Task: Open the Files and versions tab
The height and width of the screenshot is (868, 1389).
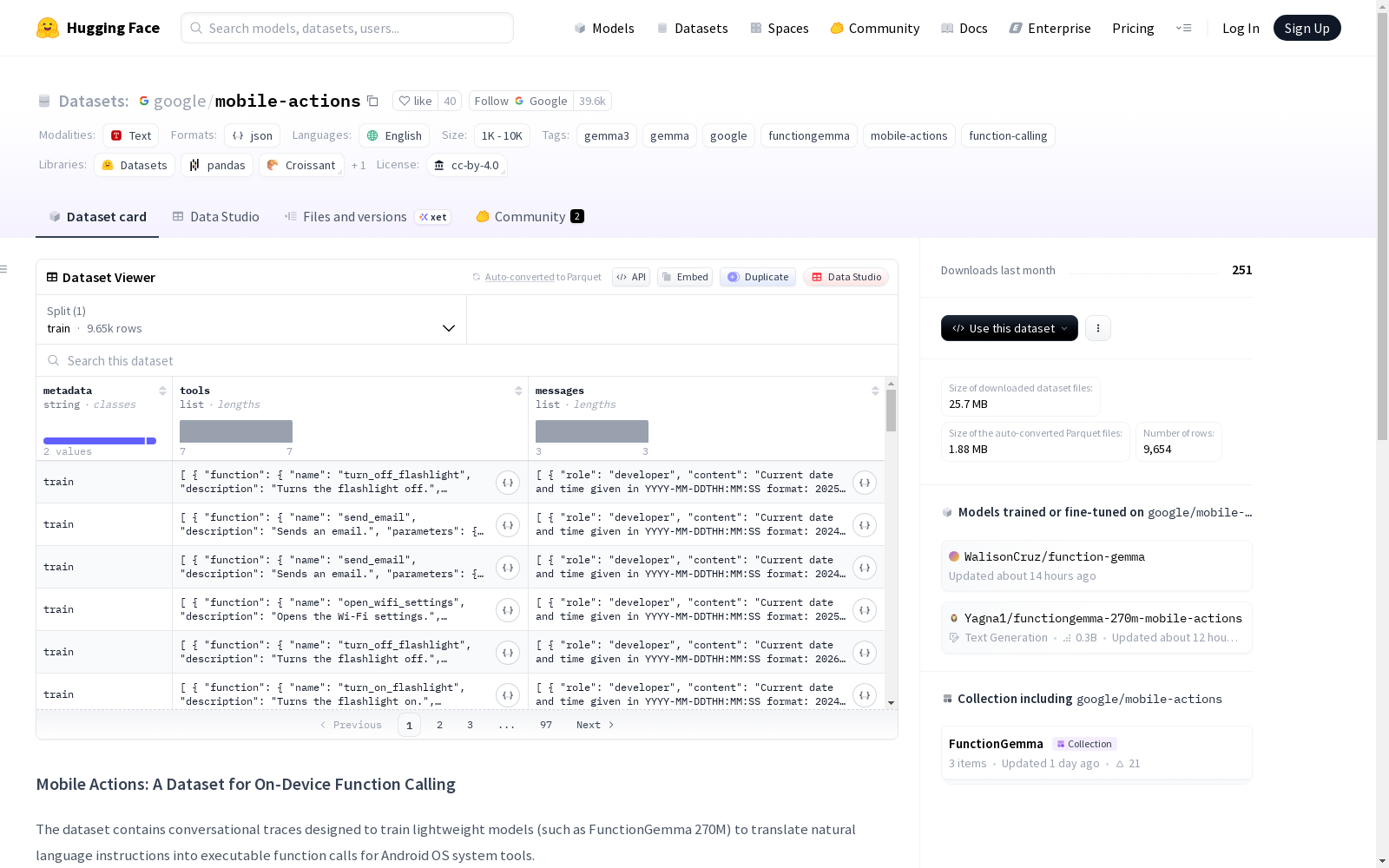Action: coord(367,217)
